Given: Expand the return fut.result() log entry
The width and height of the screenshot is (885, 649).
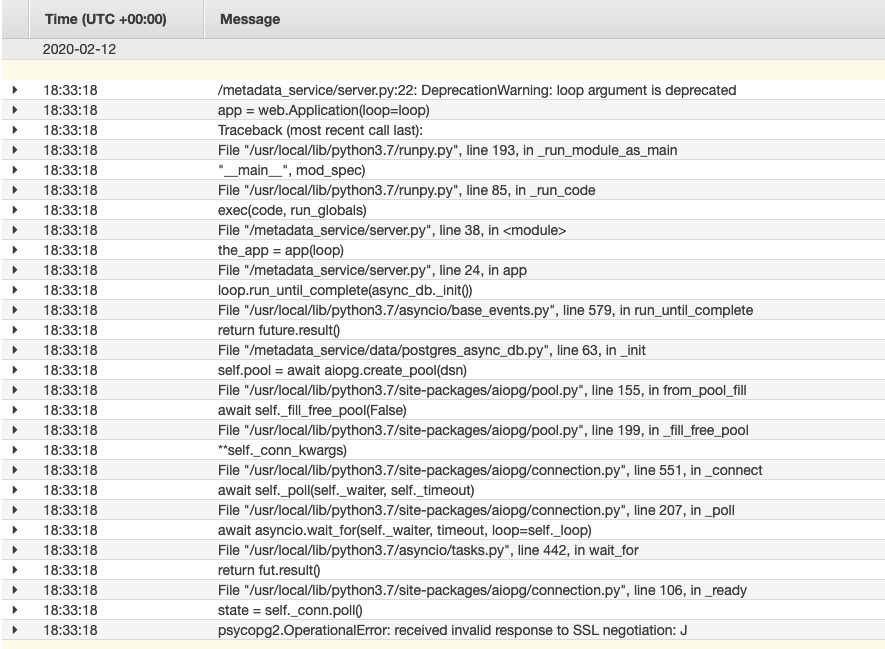Looking at the screenshot, I should [x=13, y=570].
